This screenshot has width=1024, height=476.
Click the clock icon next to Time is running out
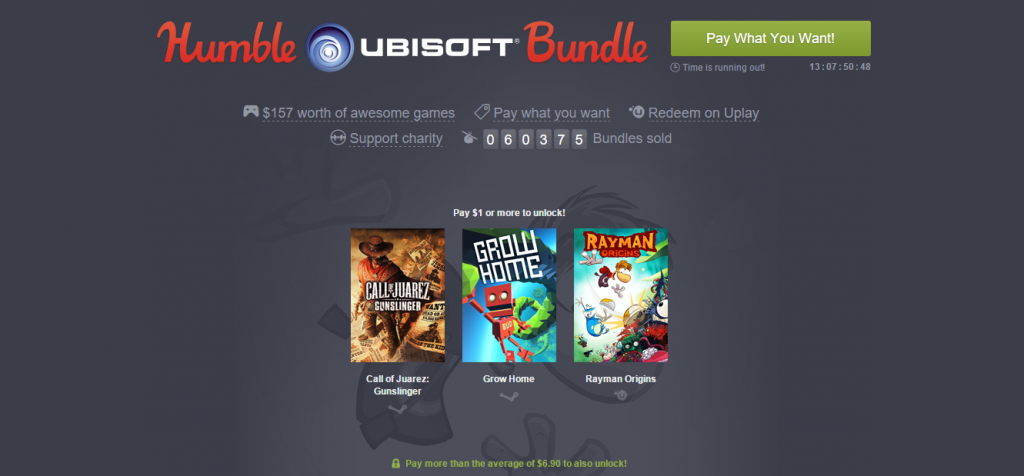[x=675, y=67]
